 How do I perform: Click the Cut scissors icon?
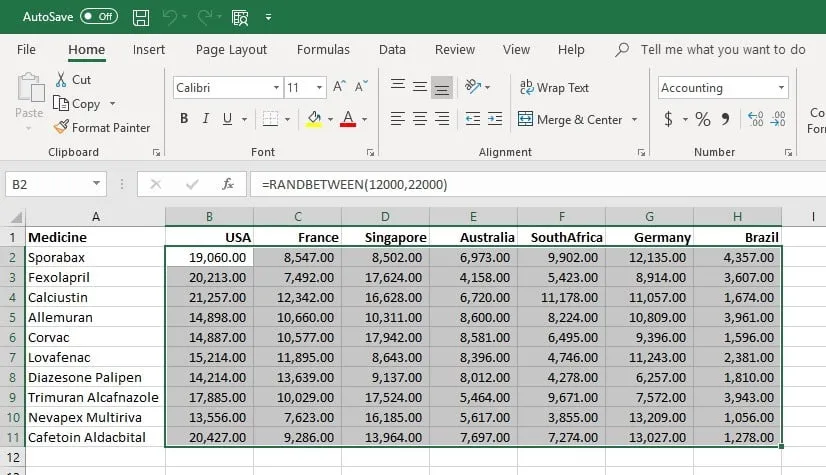tap(60, 79)
